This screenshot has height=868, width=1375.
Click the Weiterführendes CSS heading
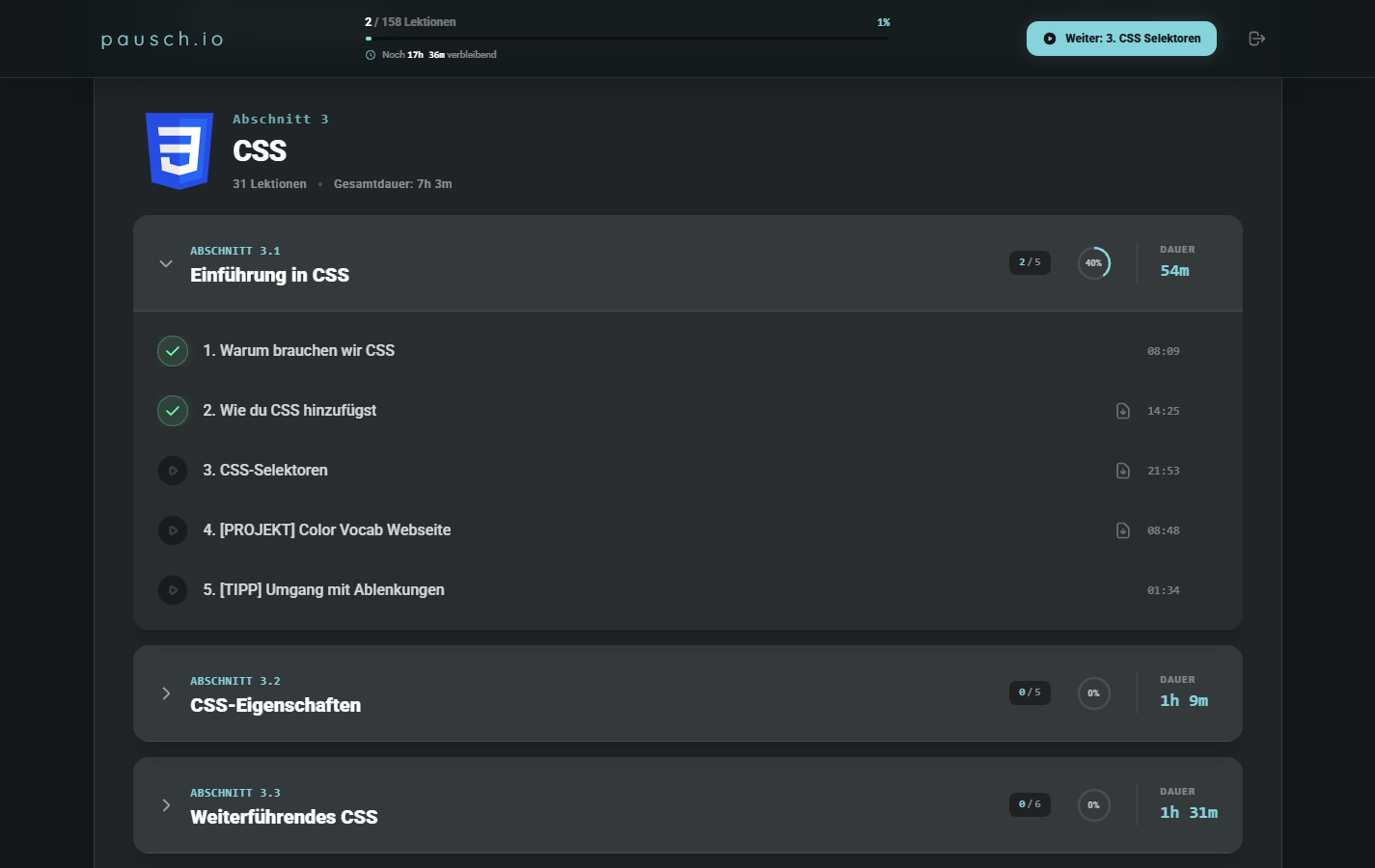284,817
